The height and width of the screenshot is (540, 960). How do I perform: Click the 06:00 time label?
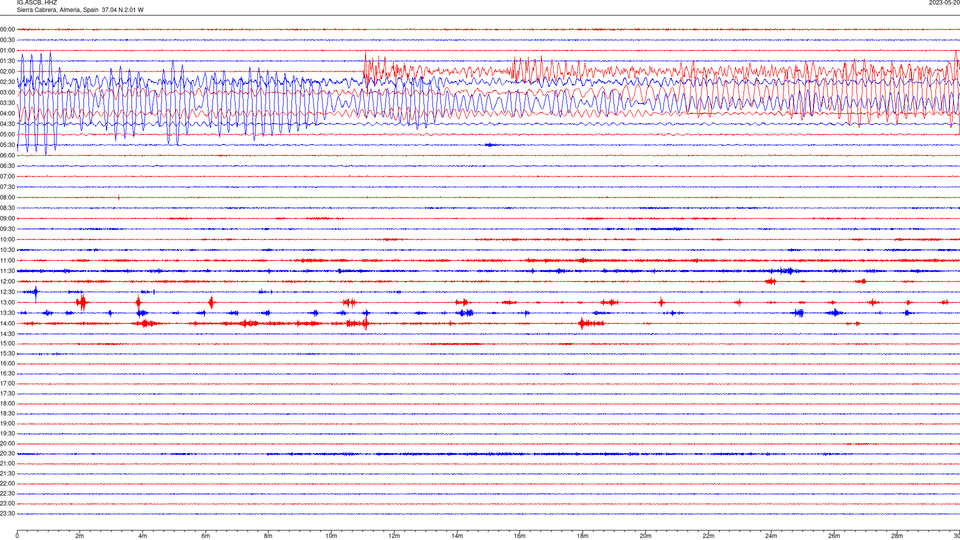pyautogui.click(x=7, y=156)
